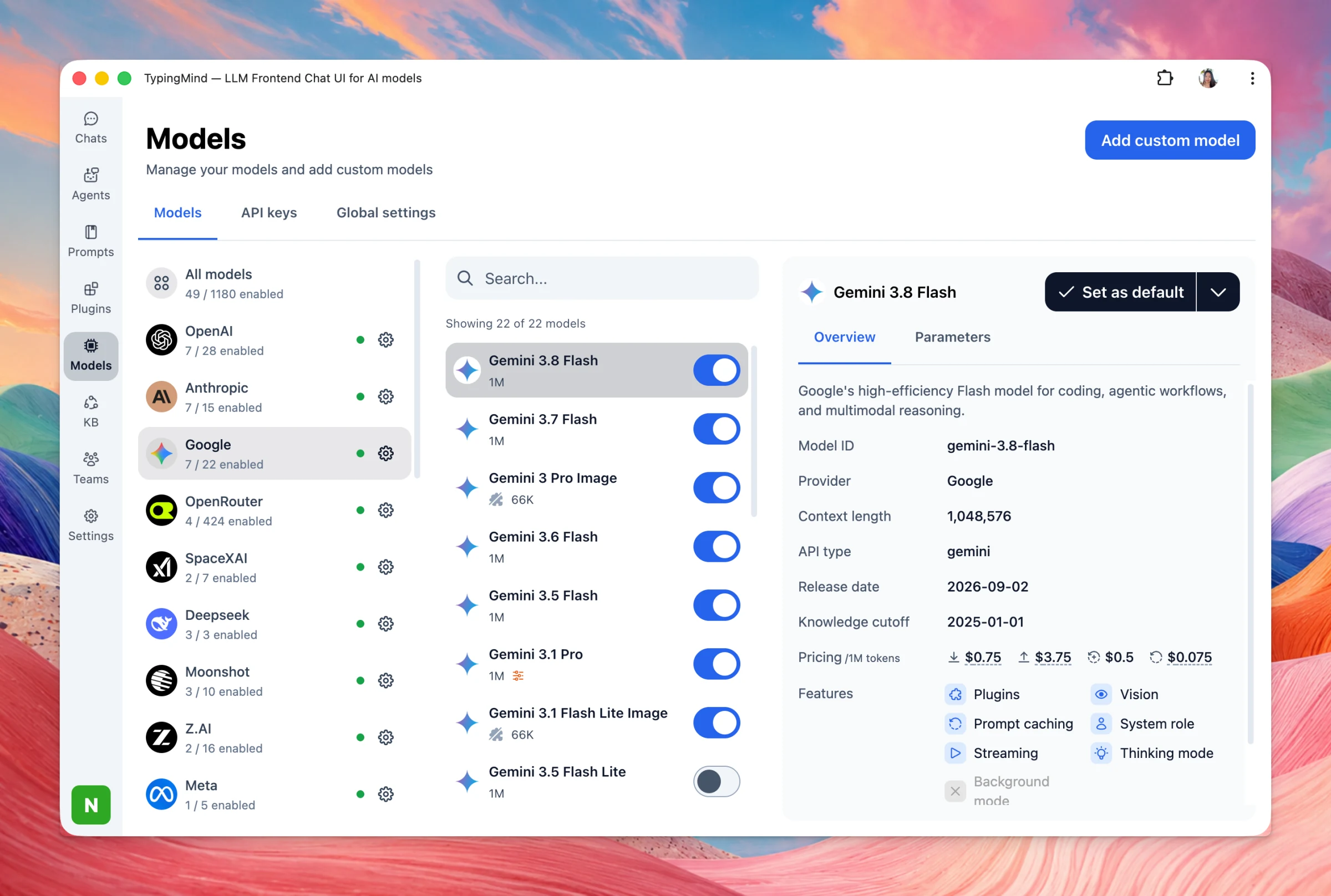The width and height of the screenshot is (1331, 896).
Task: Open Deepseek provider gear settings
Action: (386, 624)
